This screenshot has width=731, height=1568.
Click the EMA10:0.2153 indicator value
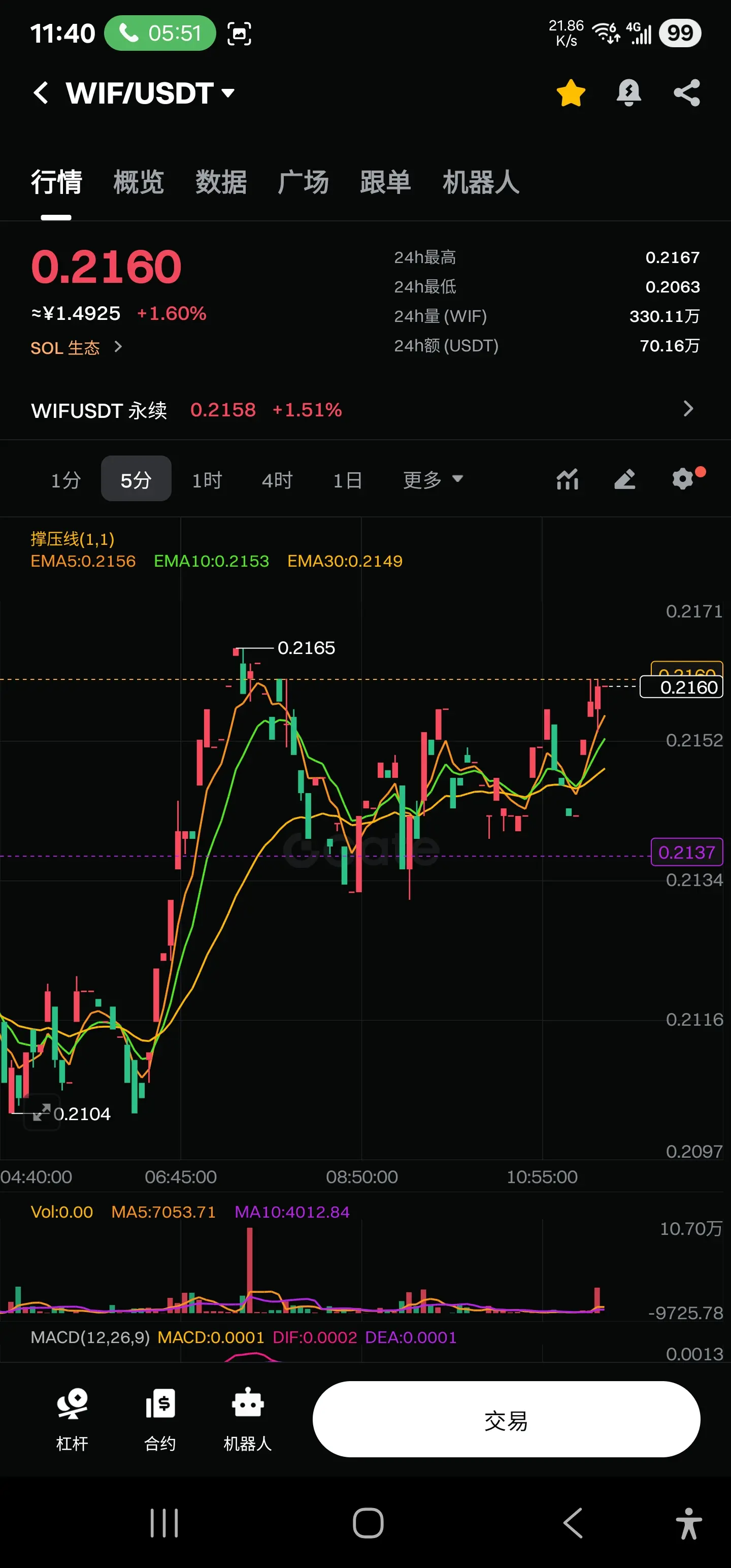(x=211, y=561)
